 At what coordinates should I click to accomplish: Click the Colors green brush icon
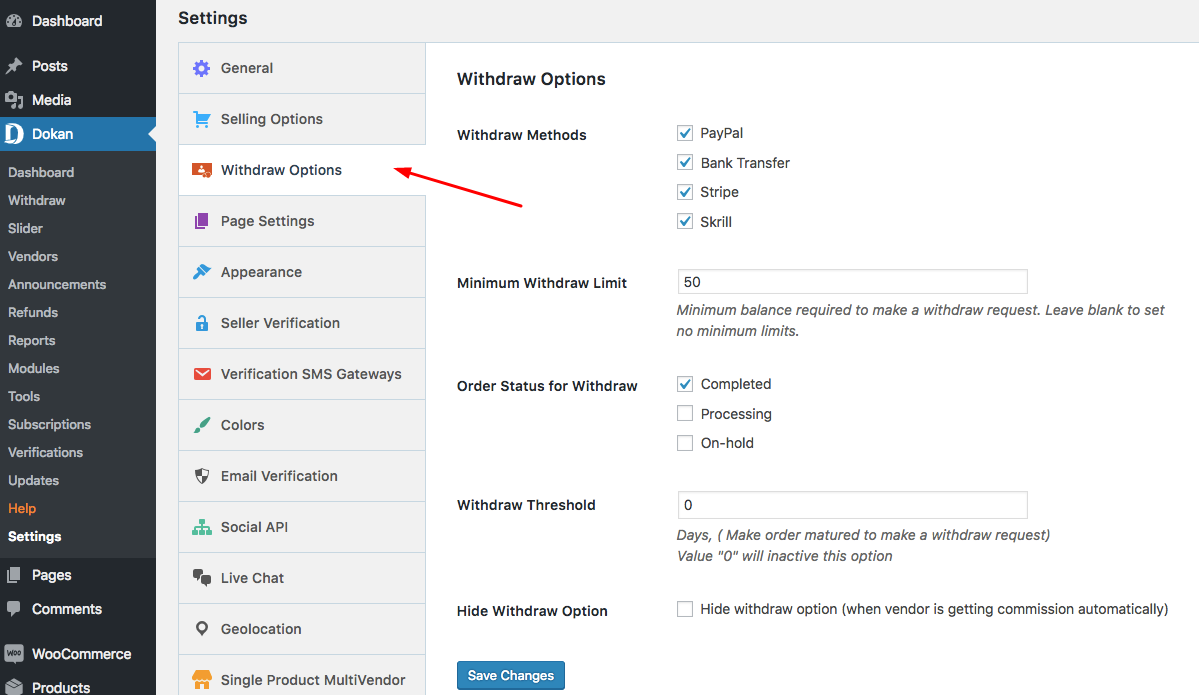pyautogui.click(x=201, y=425)
